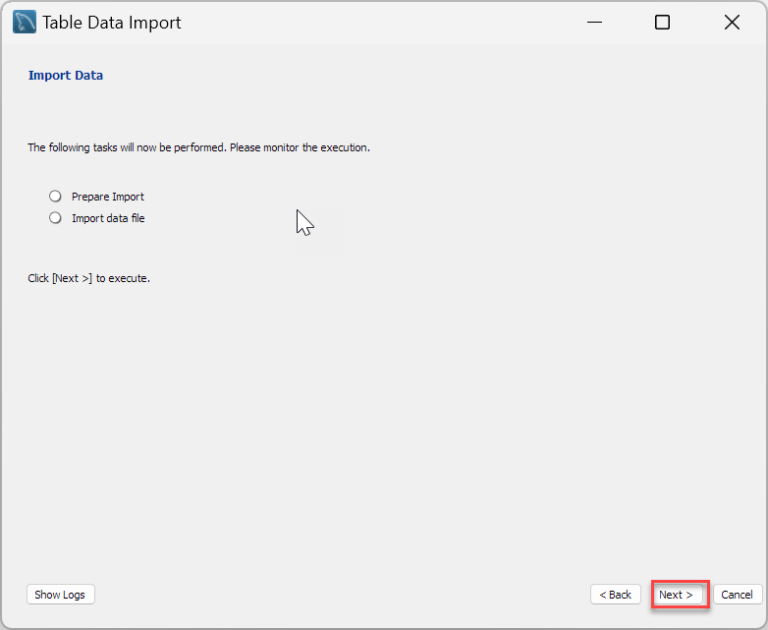The width and height of the screenshot is (768, 630).
Task: Maximize the Table Data Import dialog
Action: 662,22
